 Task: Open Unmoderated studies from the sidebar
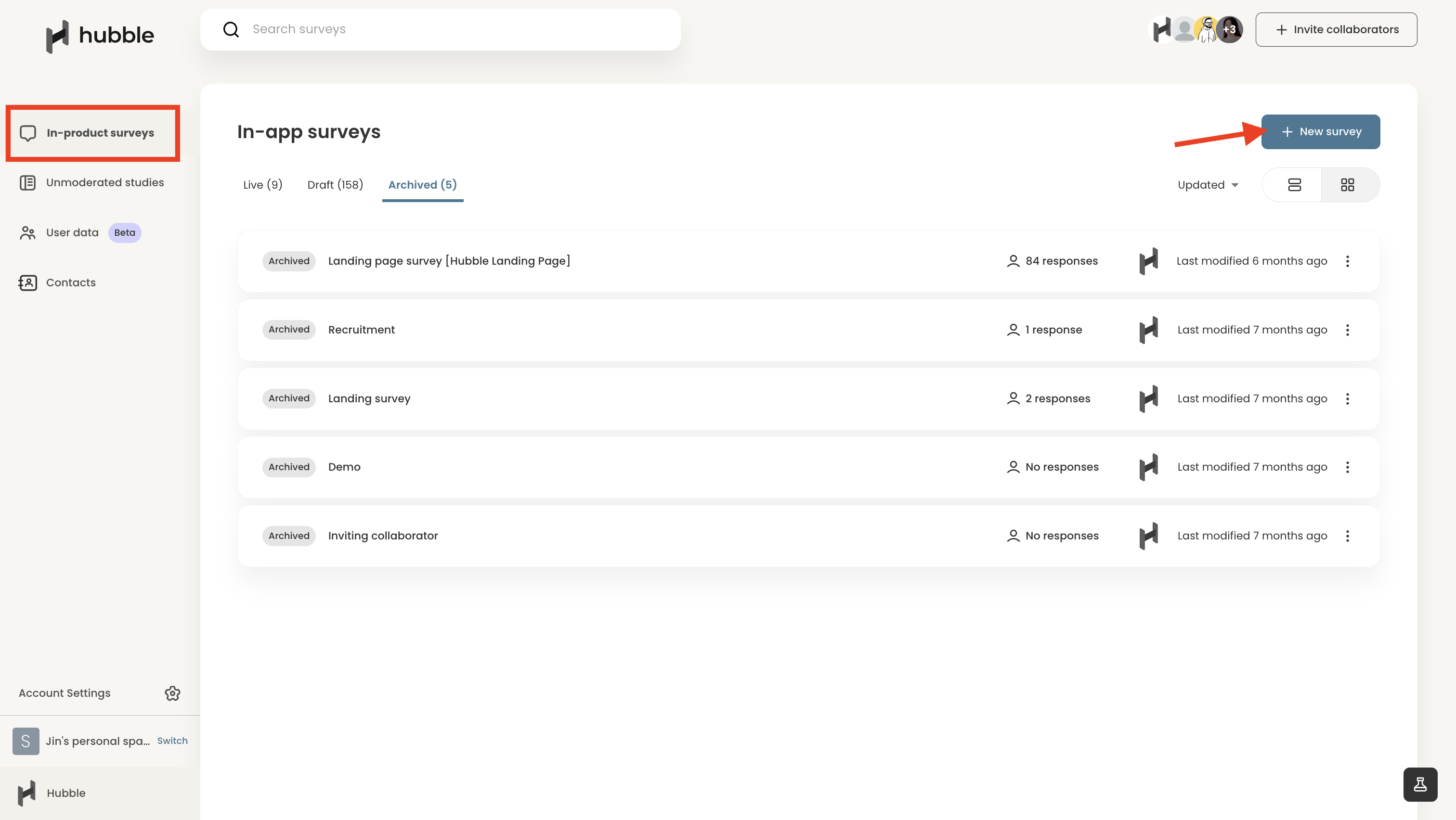click(x=28, y=182)
